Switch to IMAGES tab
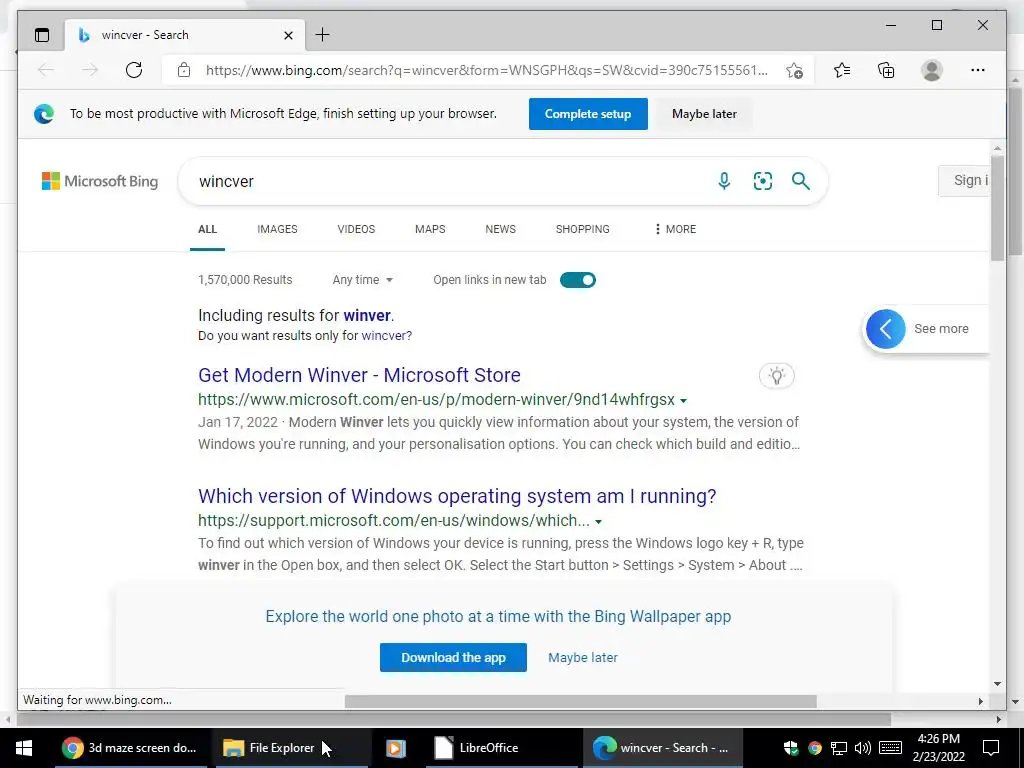Image resolution: width=1024 pixels, height=768 pixels. point(277,229)
